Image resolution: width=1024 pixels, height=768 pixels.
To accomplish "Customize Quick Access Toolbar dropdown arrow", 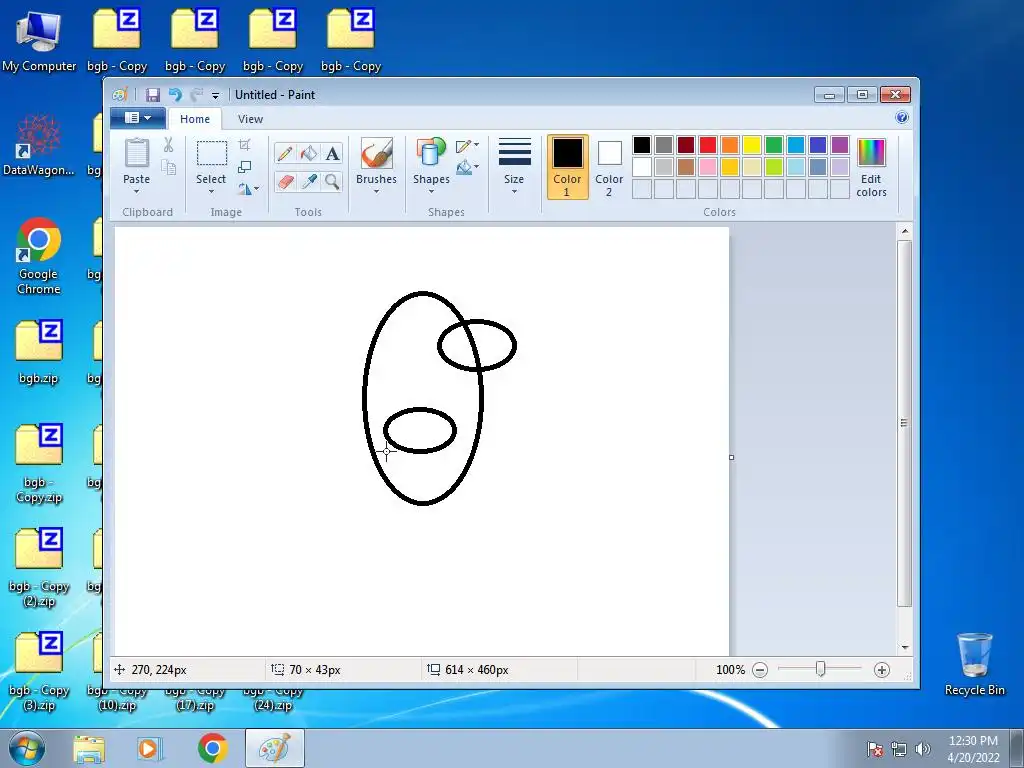I will click(x=216, y=95).
